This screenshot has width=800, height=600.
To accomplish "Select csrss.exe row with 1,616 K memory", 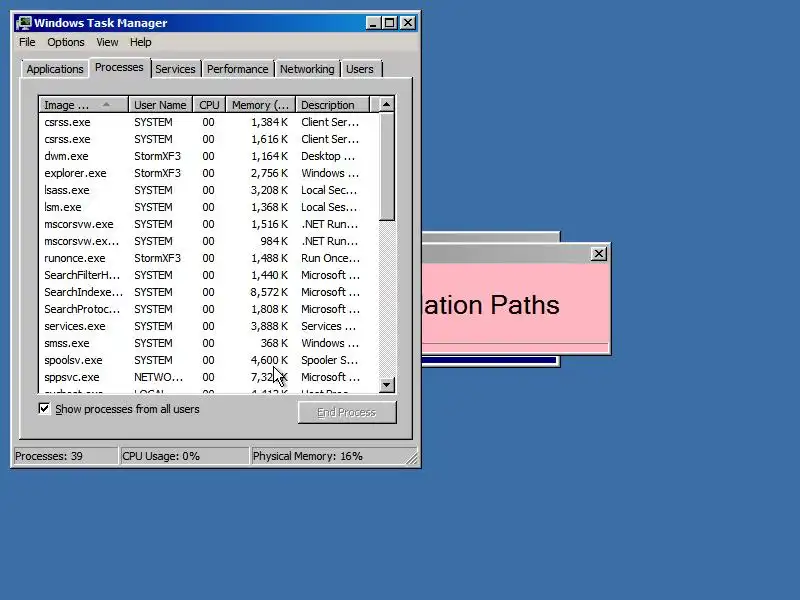I will [209, 139].
